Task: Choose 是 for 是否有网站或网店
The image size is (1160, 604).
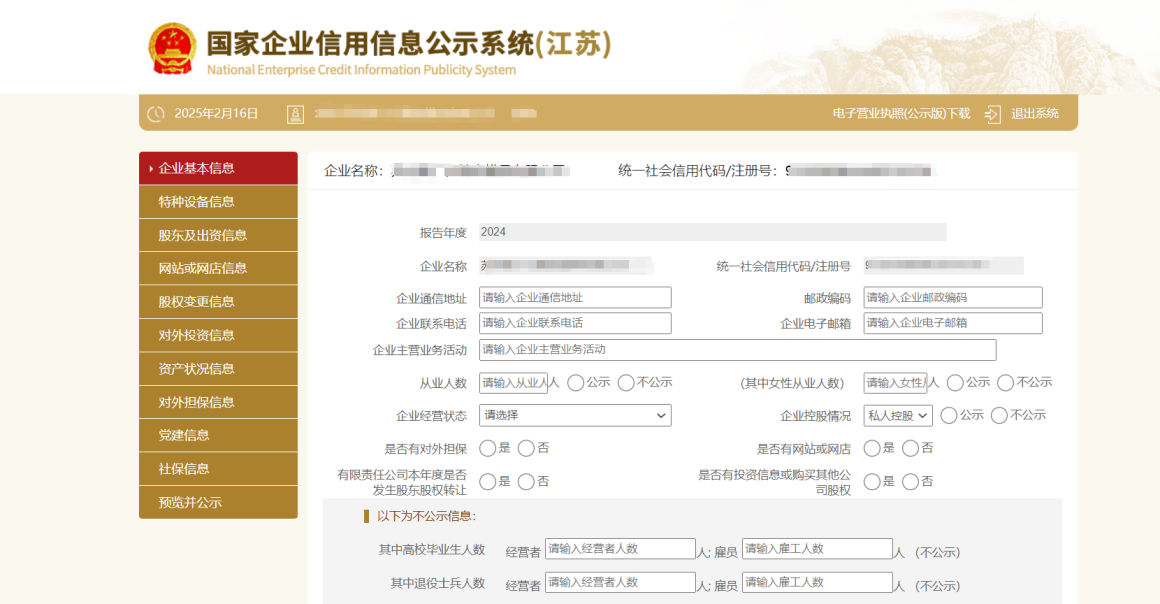Action: click(872, 448)
